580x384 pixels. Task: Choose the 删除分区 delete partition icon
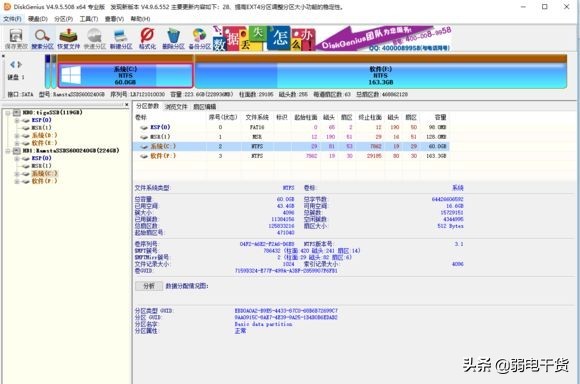(x=173, y=39)
